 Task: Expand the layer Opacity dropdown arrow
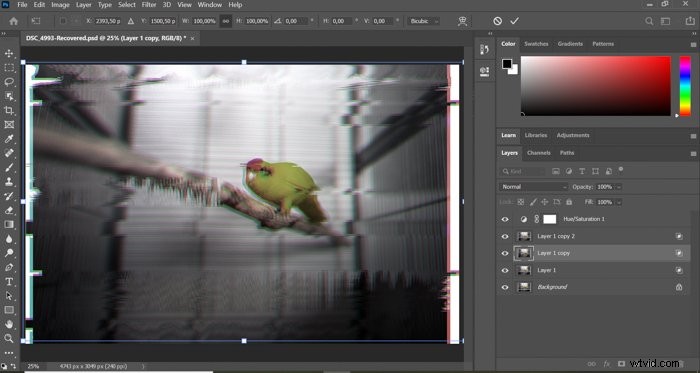(x=618, y=187)
